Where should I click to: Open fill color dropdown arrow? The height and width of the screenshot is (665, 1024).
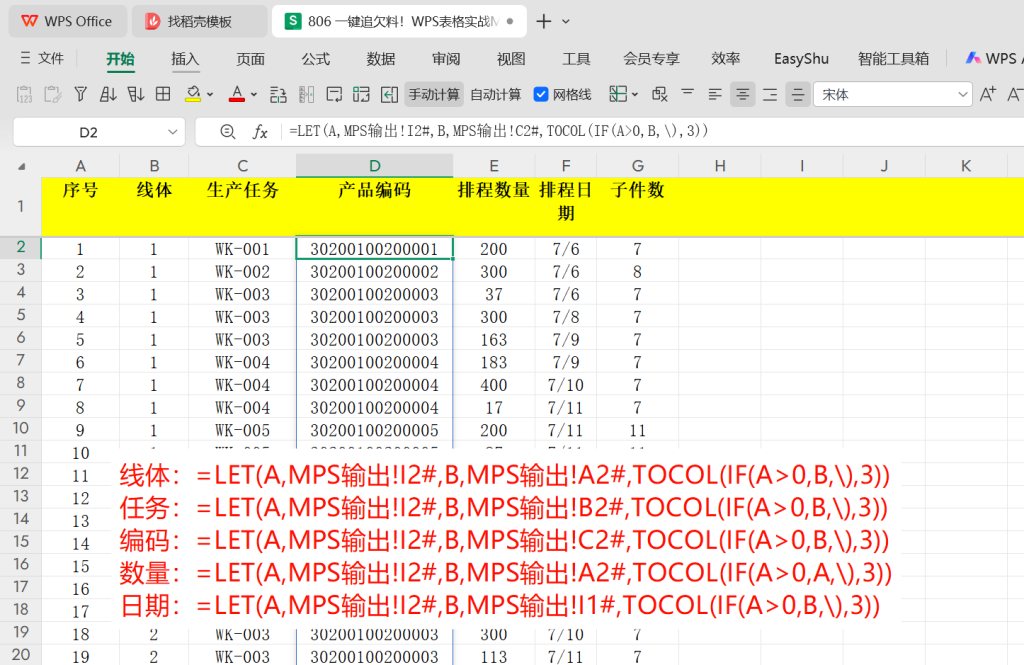click(210, 95)
